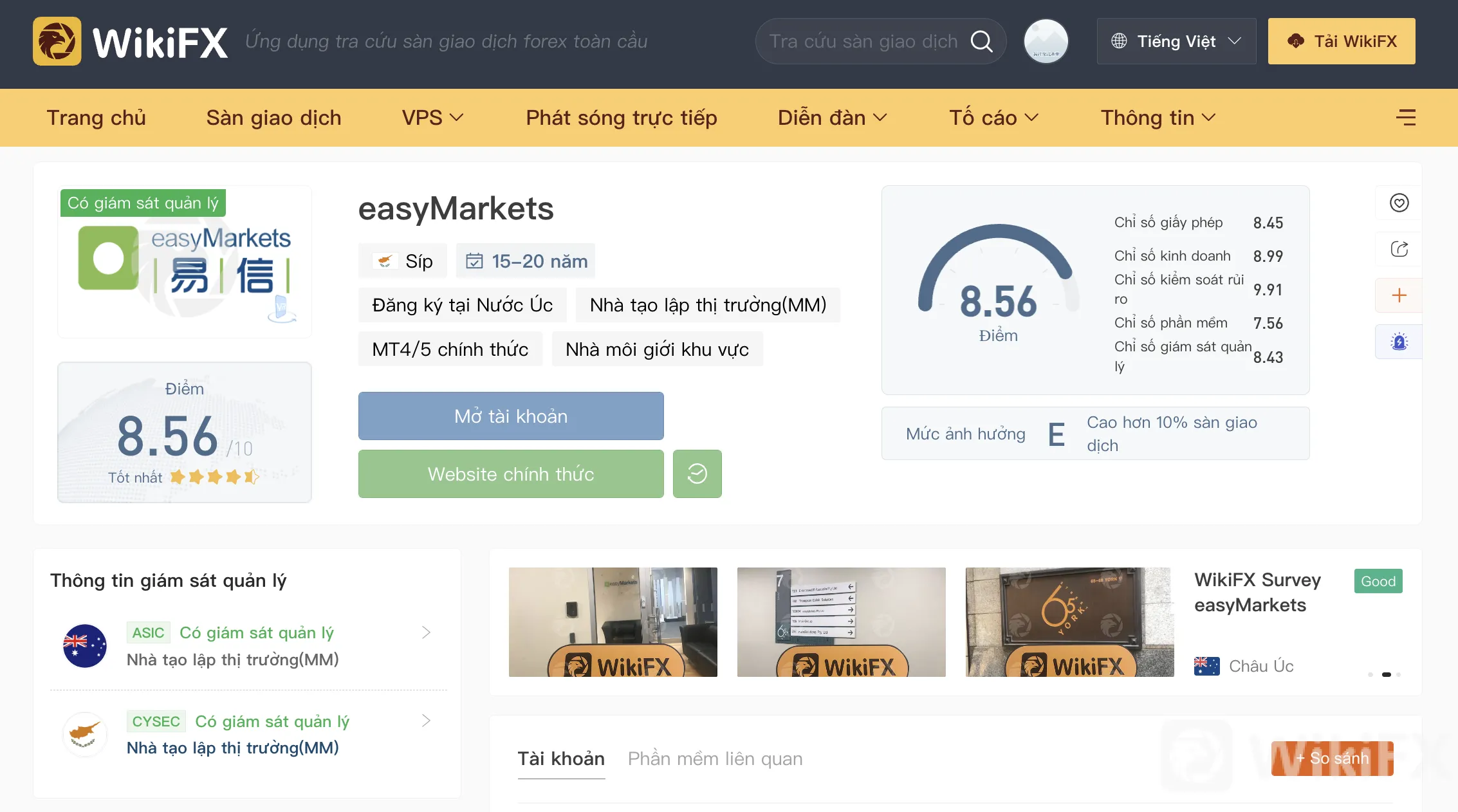Image resolution: width=1458 pixels, height=812 pixels.
Task: Click the Châu Úc region label
Action: click(x=1261, y=666)
